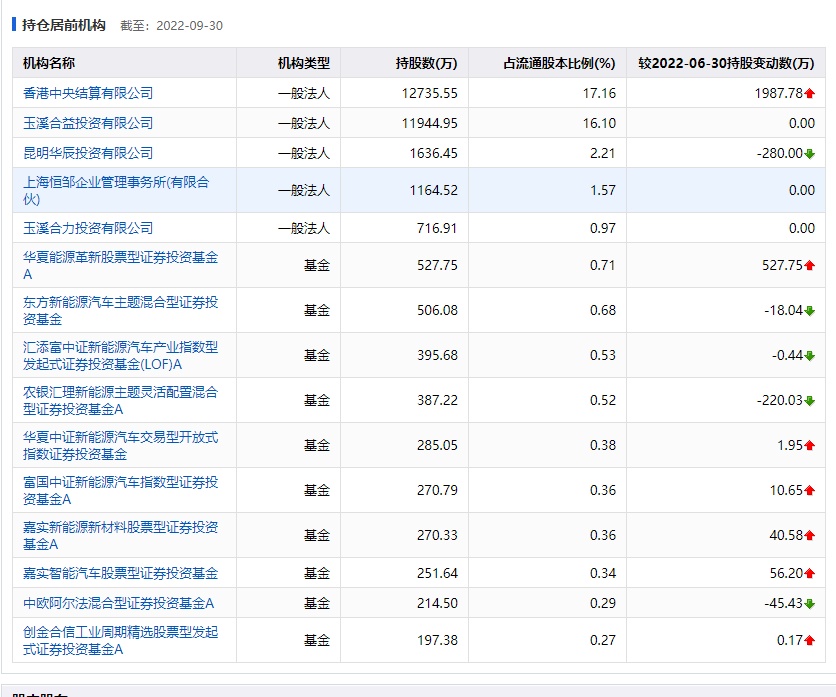This screenshot has height=697, width=836.
Task: Open 玉溪合益投资有限公司 link
Action: [88, 123]
